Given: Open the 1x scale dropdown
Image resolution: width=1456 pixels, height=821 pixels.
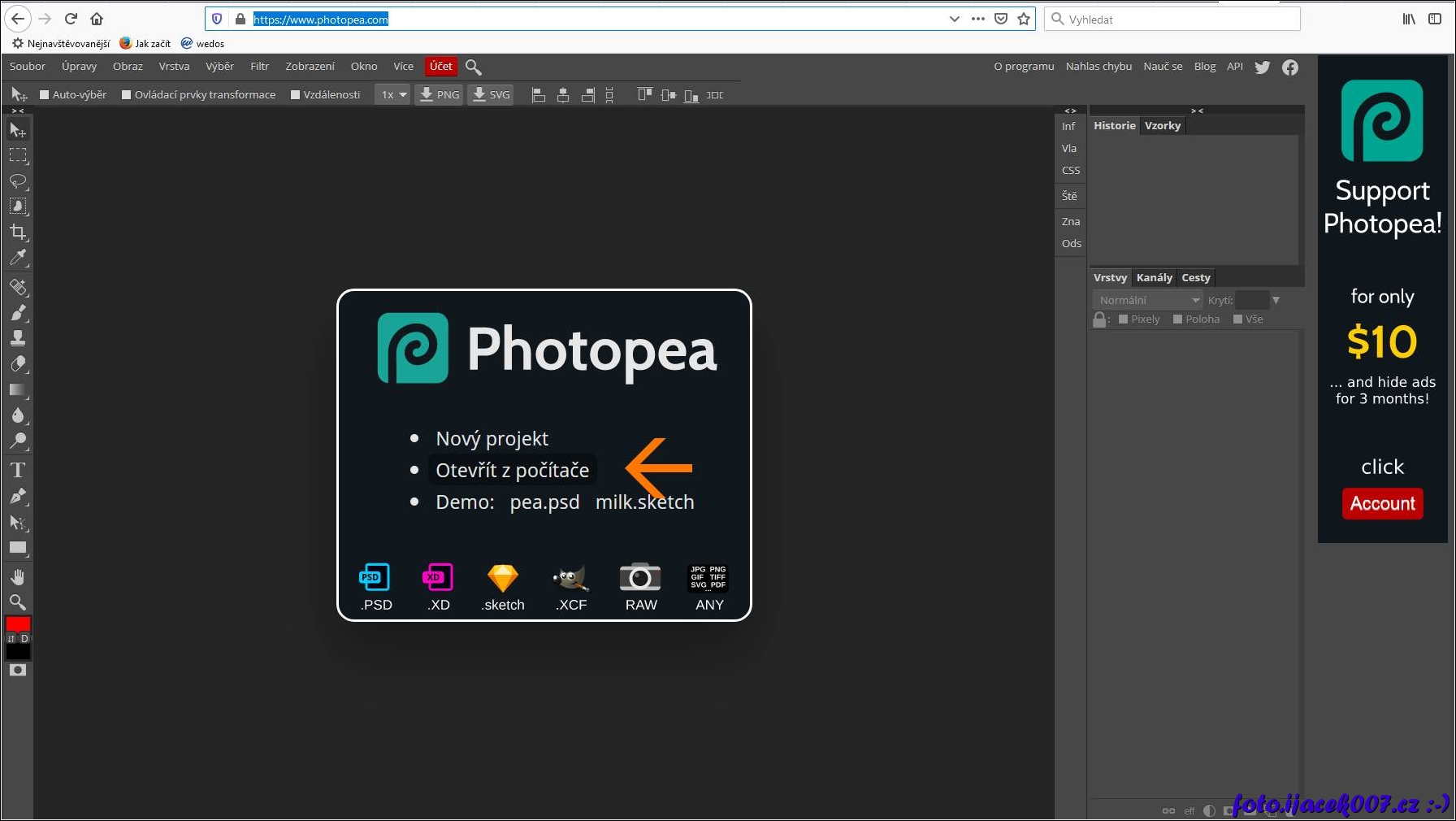Looking at the screenshot, I should point(393,95).
